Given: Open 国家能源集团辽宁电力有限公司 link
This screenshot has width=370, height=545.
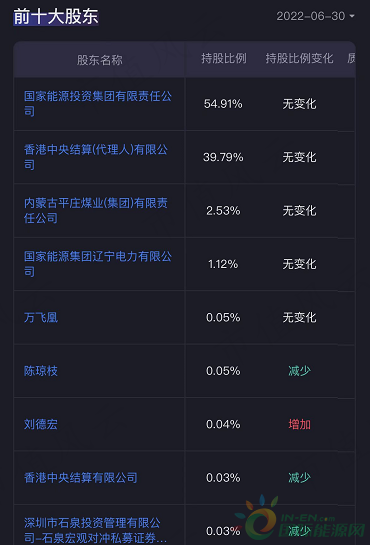Looking at the screenshot, I should point(98,264).
